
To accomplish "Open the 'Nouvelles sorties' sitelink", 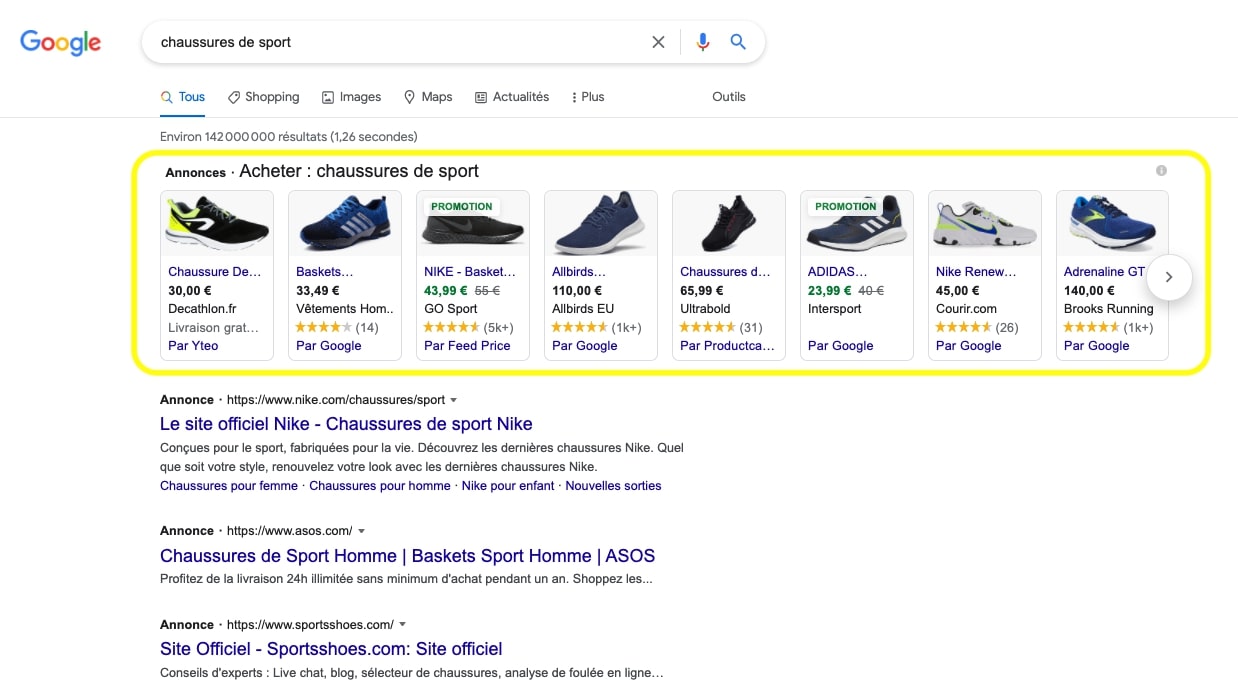I will pos(613,486).
